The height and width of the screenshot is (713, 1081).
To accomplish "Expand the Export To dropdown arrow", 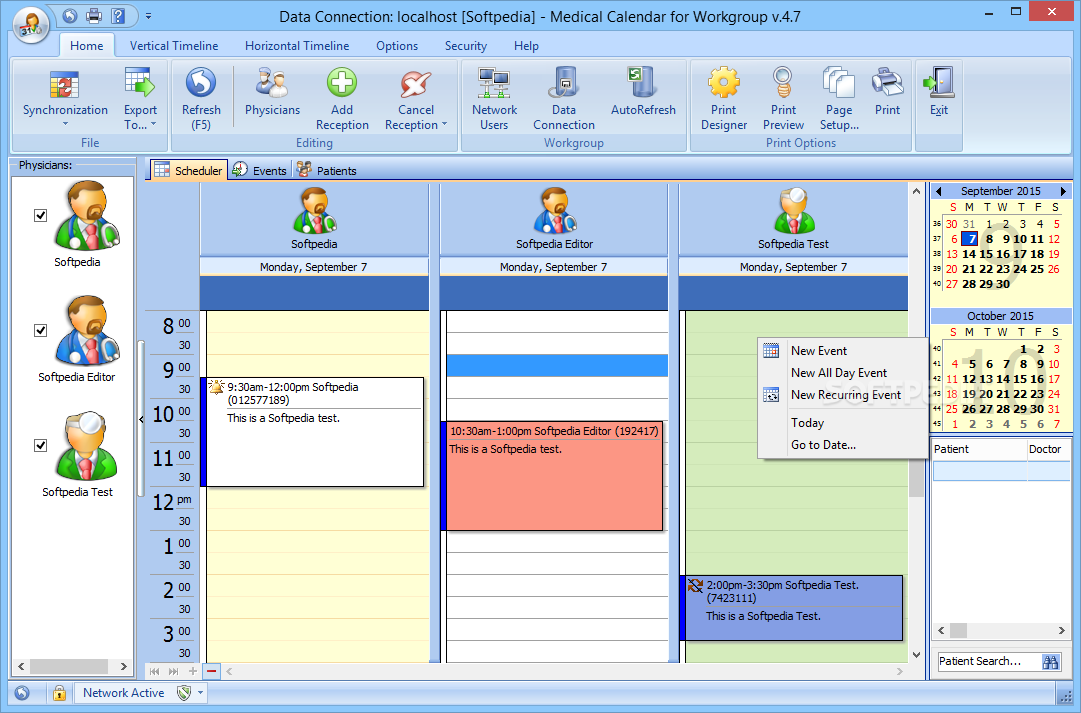I will click(x=153, y=125).
